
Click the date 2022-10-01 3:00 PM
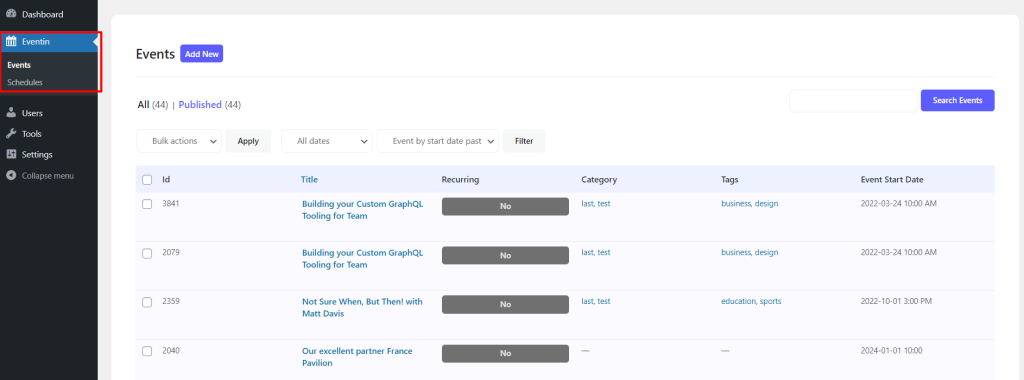(x=896, y=302)
